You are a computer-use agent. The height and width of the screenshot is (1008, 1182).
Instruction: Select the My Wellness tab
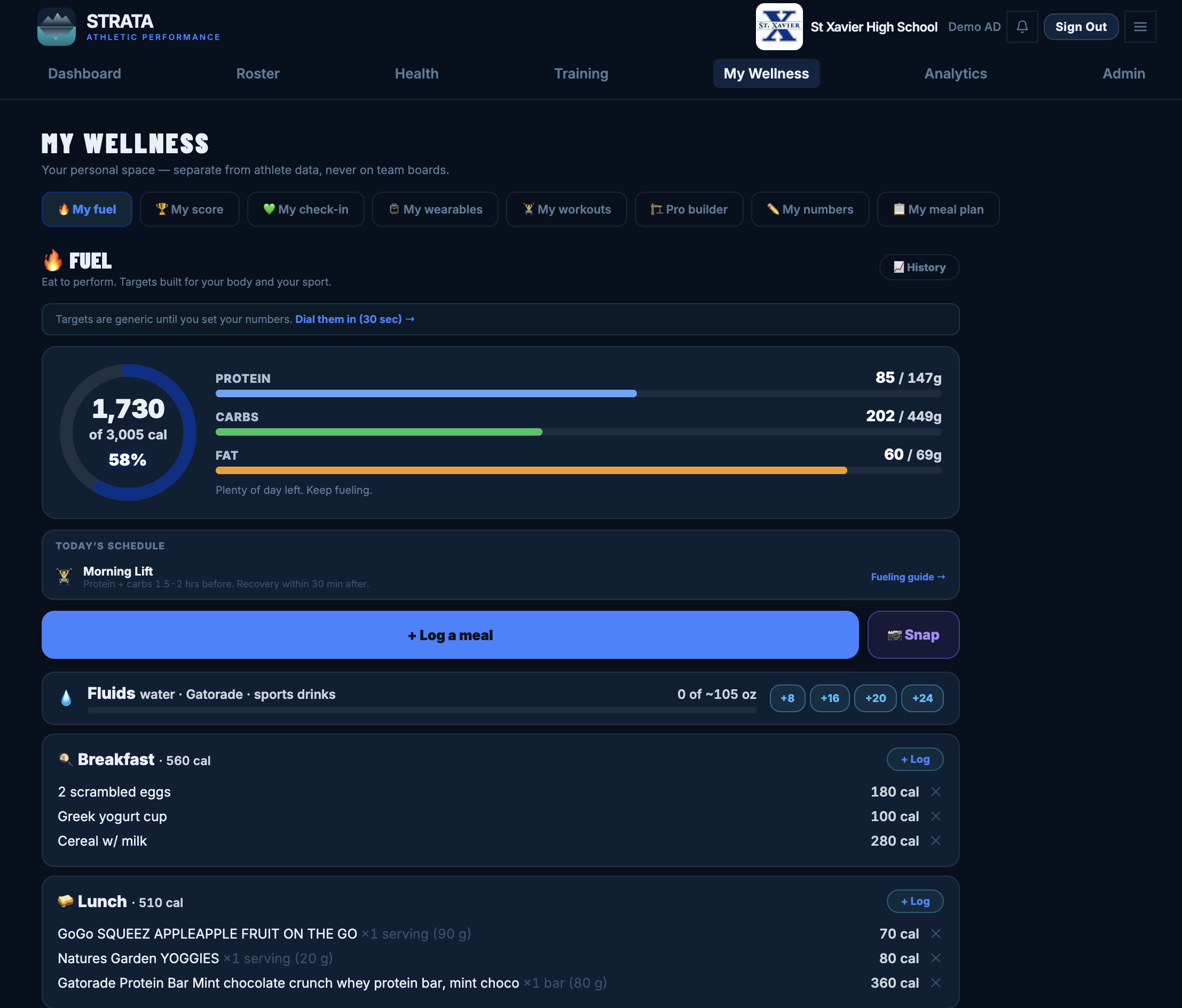tap(766, 74)
